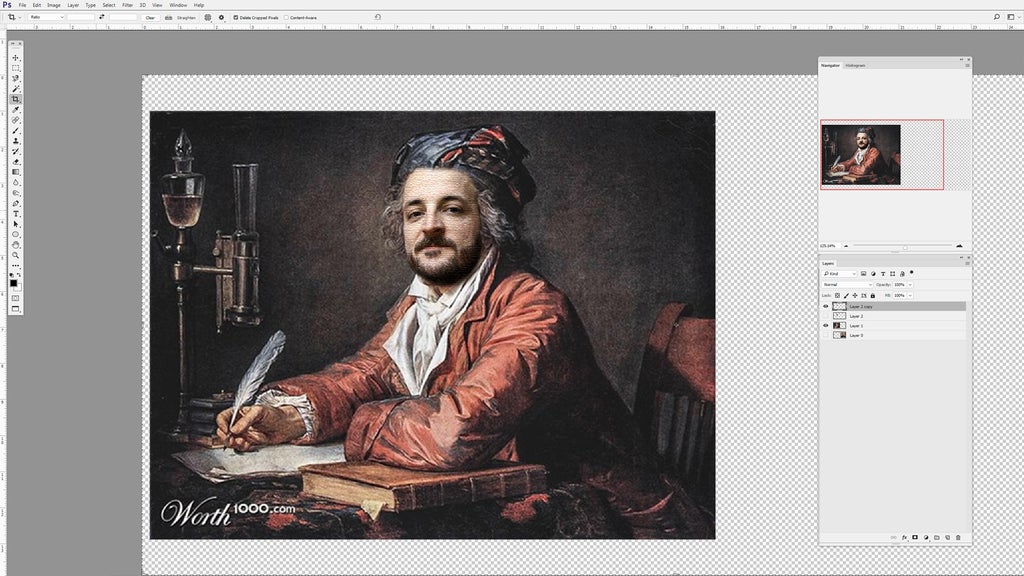Viewport: 1024px width, 576px height.
Task: Select the Eyedropper tool
Action: point(16,110)
